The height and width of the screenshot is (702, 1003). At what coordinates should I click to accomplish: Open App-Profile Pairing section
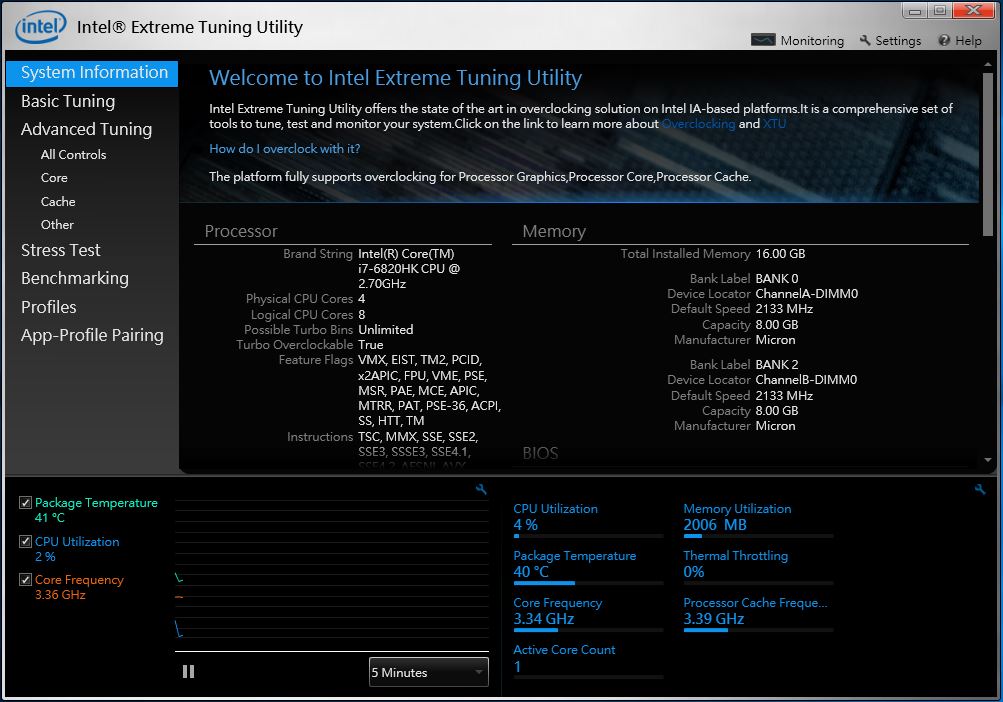[x=92, y=335]
